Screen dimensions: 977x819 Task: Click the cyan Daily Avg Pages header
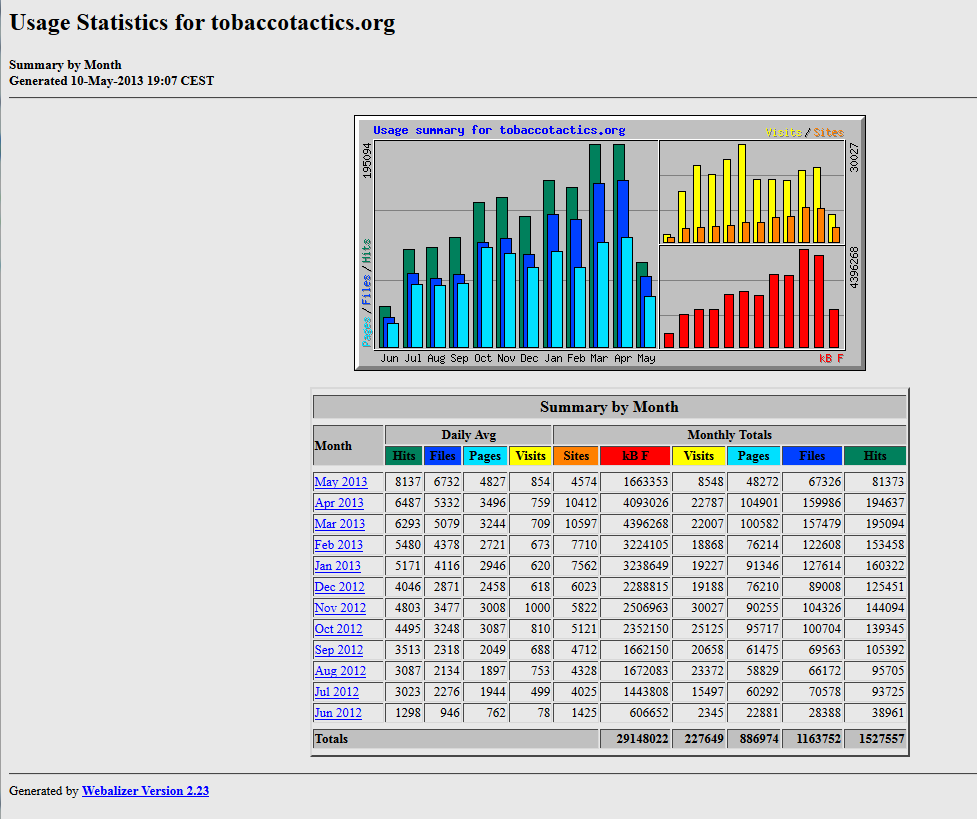[485, 456]
